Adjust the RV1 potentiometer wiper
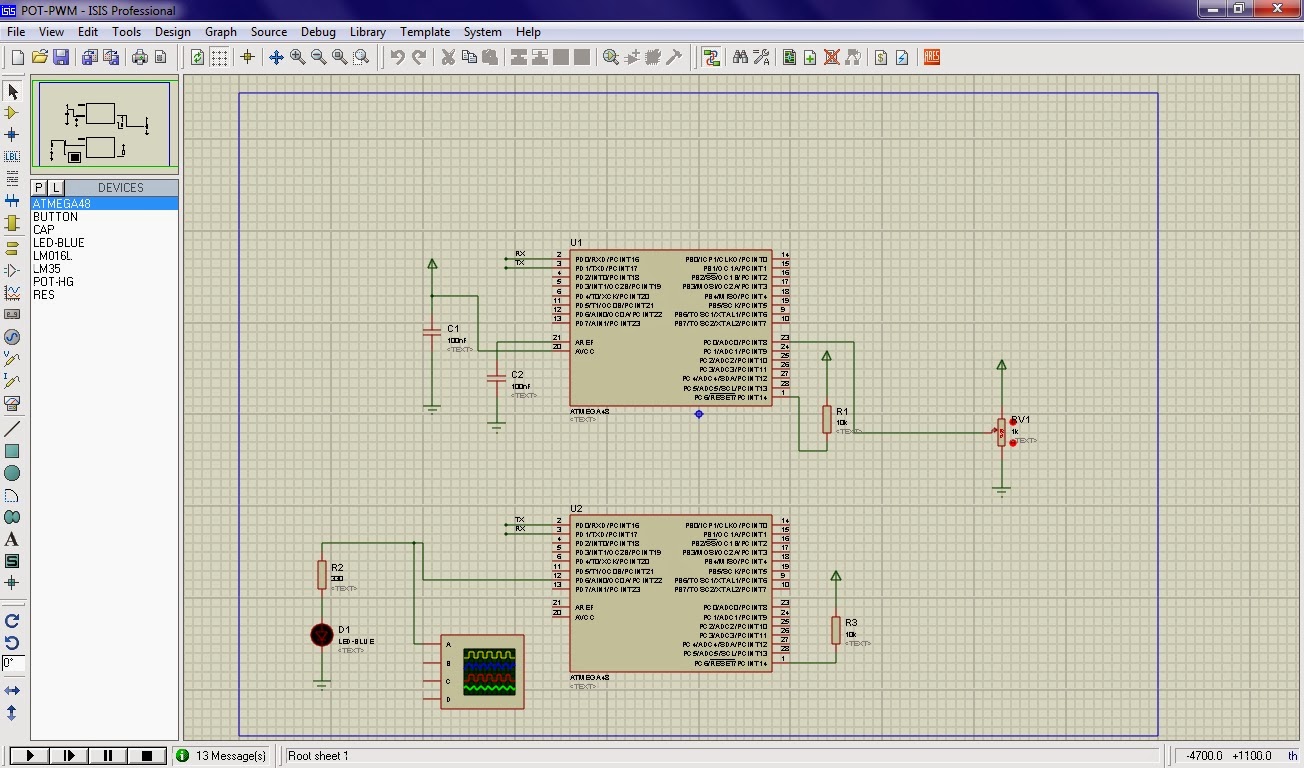 pyautogui.click(x=1000, y=432)
